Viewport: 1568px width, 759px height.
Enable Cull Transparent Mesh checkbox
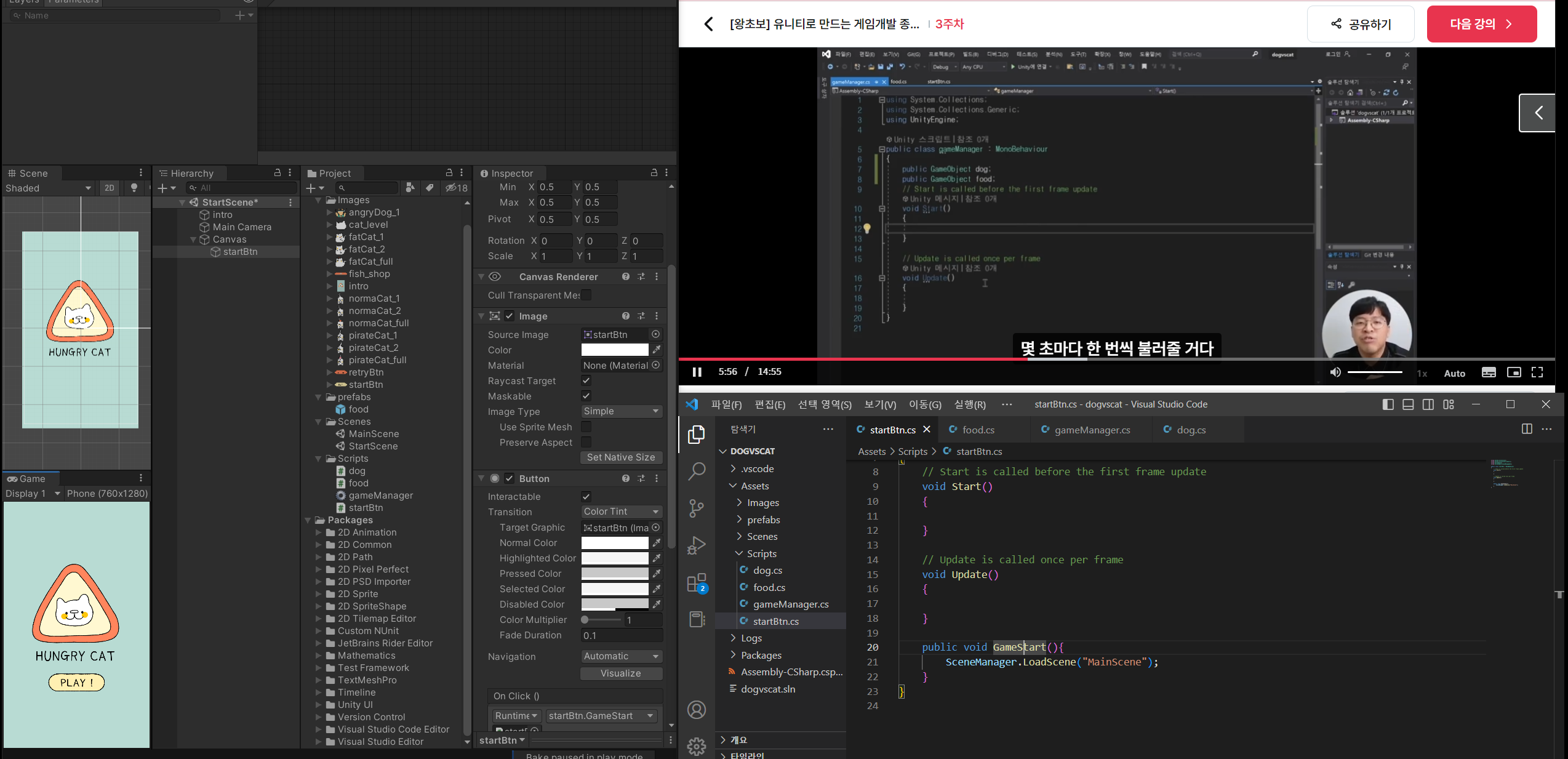click(x=586, y=295)
